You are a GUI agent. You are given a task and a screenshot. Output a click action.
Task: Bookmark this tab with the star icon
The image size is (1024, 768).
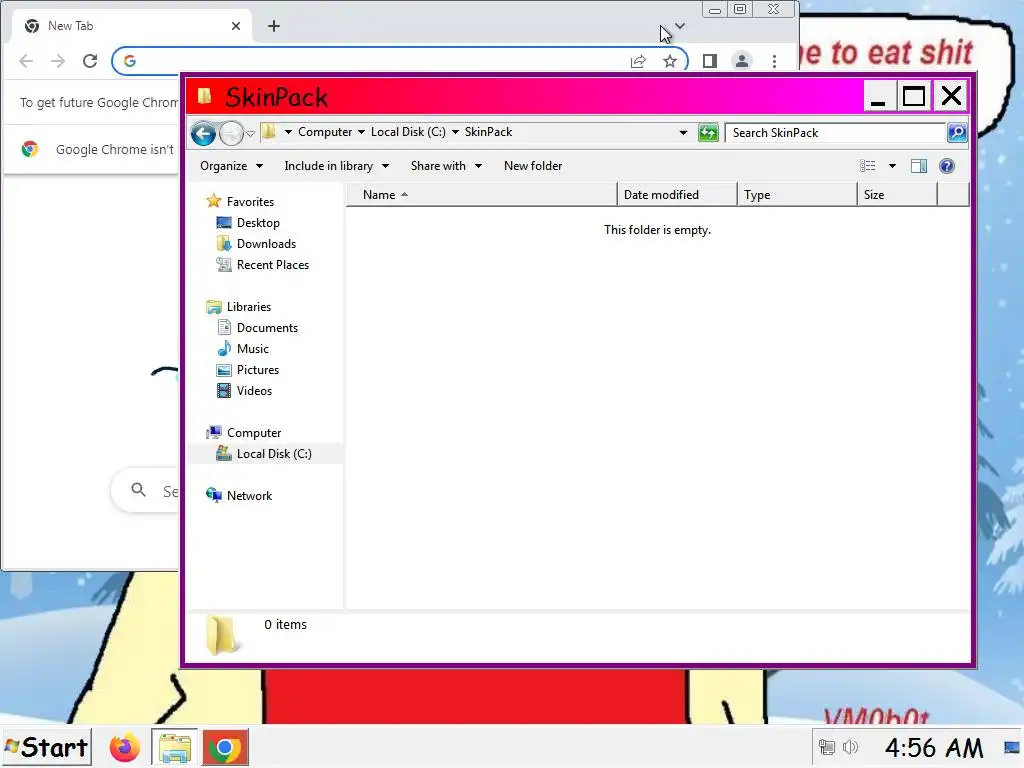click(x=669, y=61)
